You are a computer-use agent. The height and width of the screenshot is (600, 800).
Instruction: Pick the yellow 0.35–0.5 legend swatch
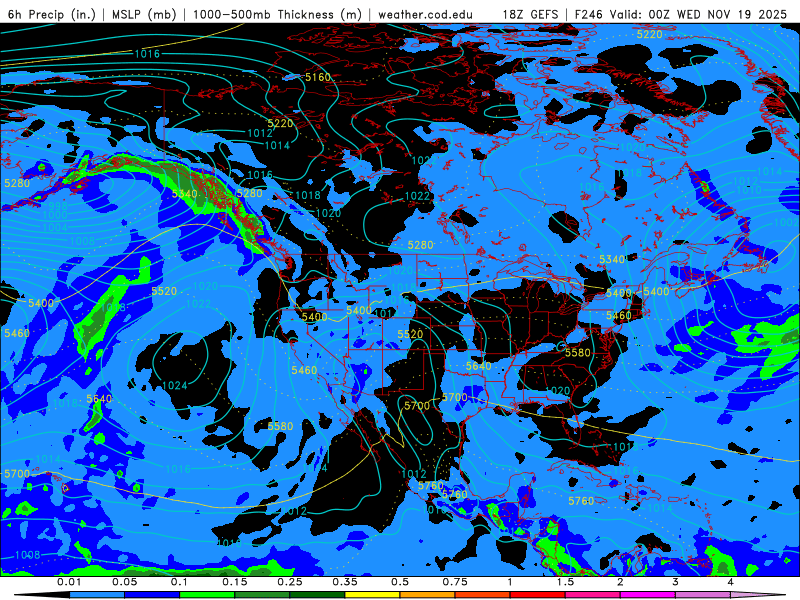[372, 595]
